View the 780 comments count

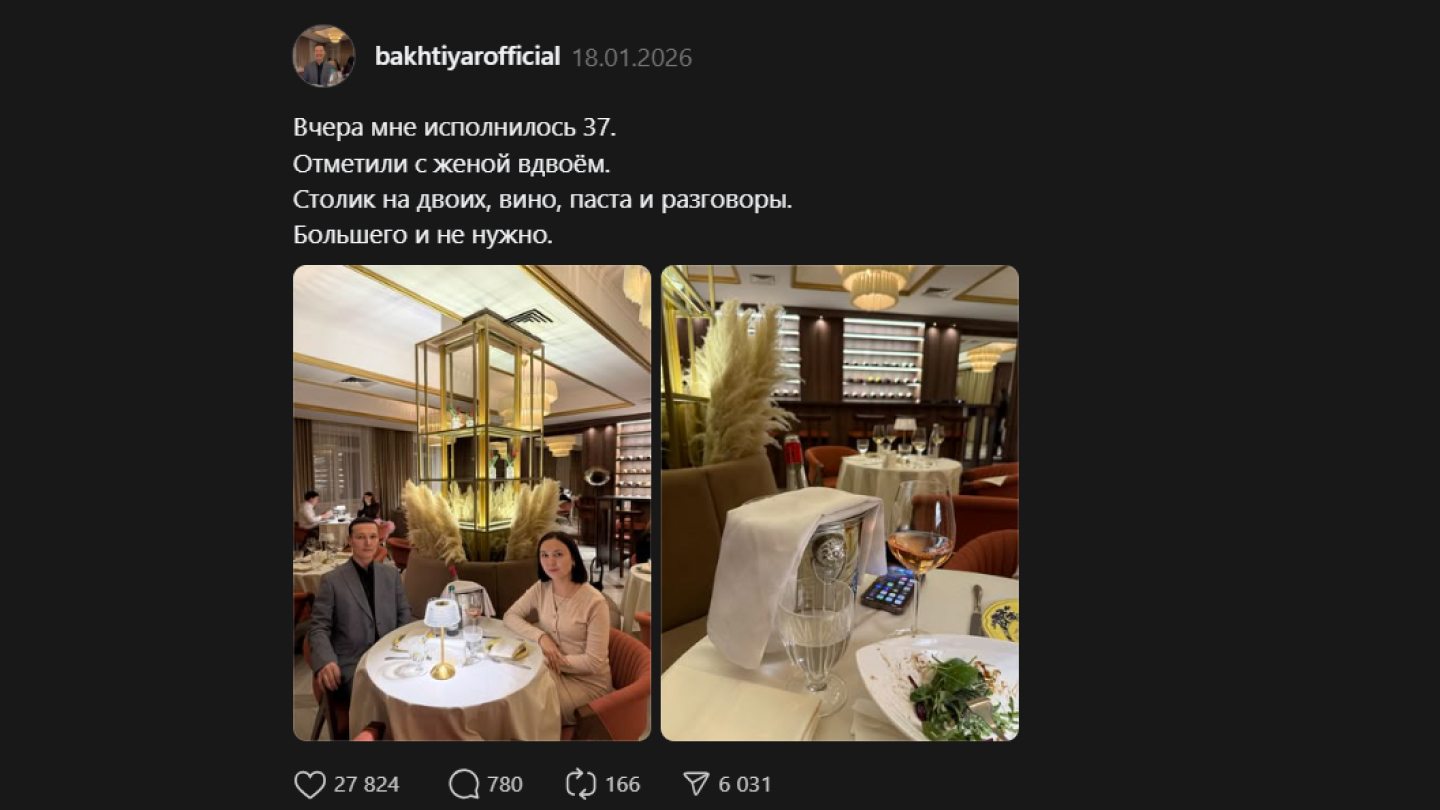click(x=505, y=784)
